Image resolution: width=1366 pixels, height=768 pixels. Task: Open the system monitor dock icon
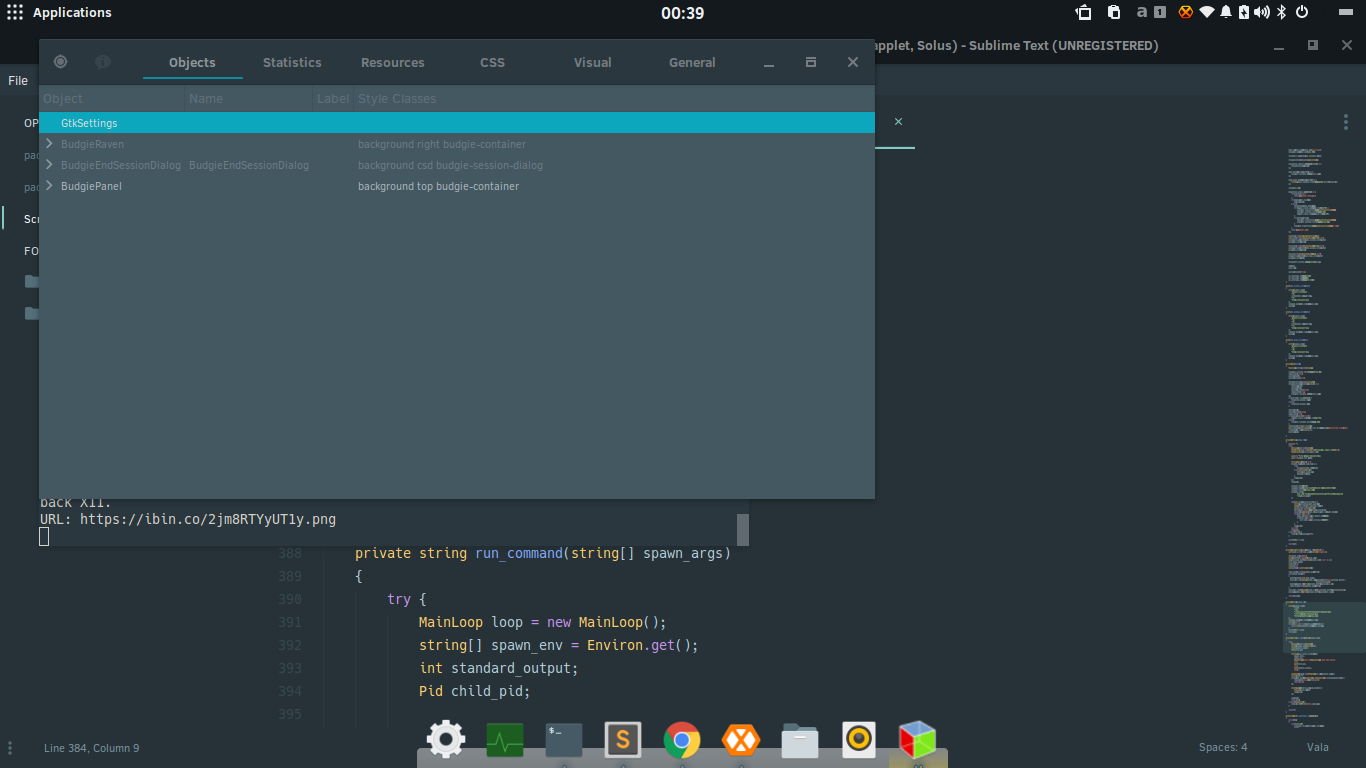[505, 740]
